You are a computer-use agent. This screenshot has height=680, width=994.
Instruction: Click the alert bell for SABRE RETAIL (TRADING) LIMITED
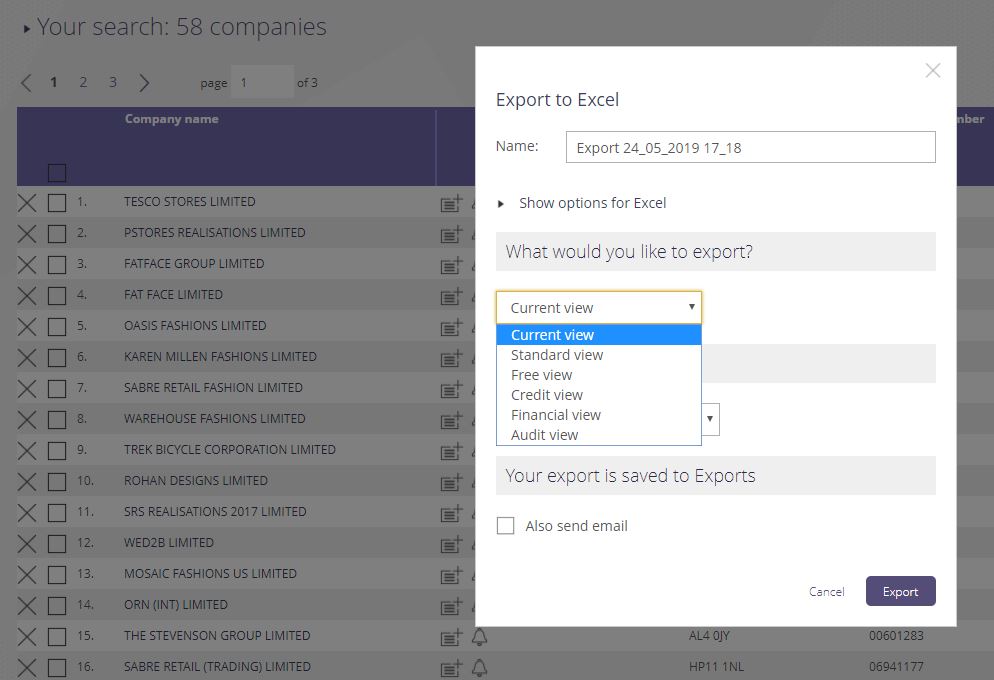pos(480,667)
